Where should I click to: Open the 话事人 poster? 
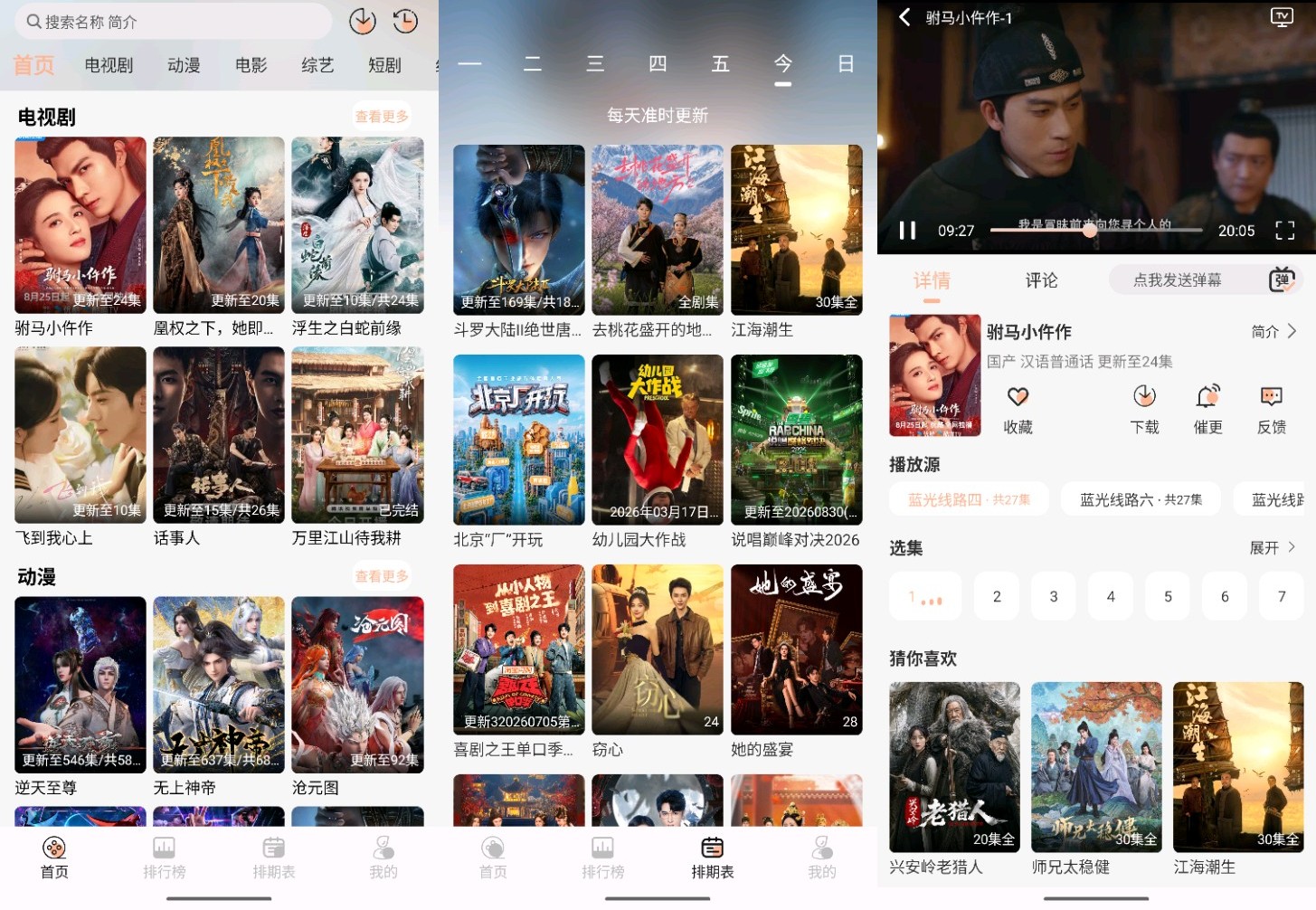[x=219, y=435]
